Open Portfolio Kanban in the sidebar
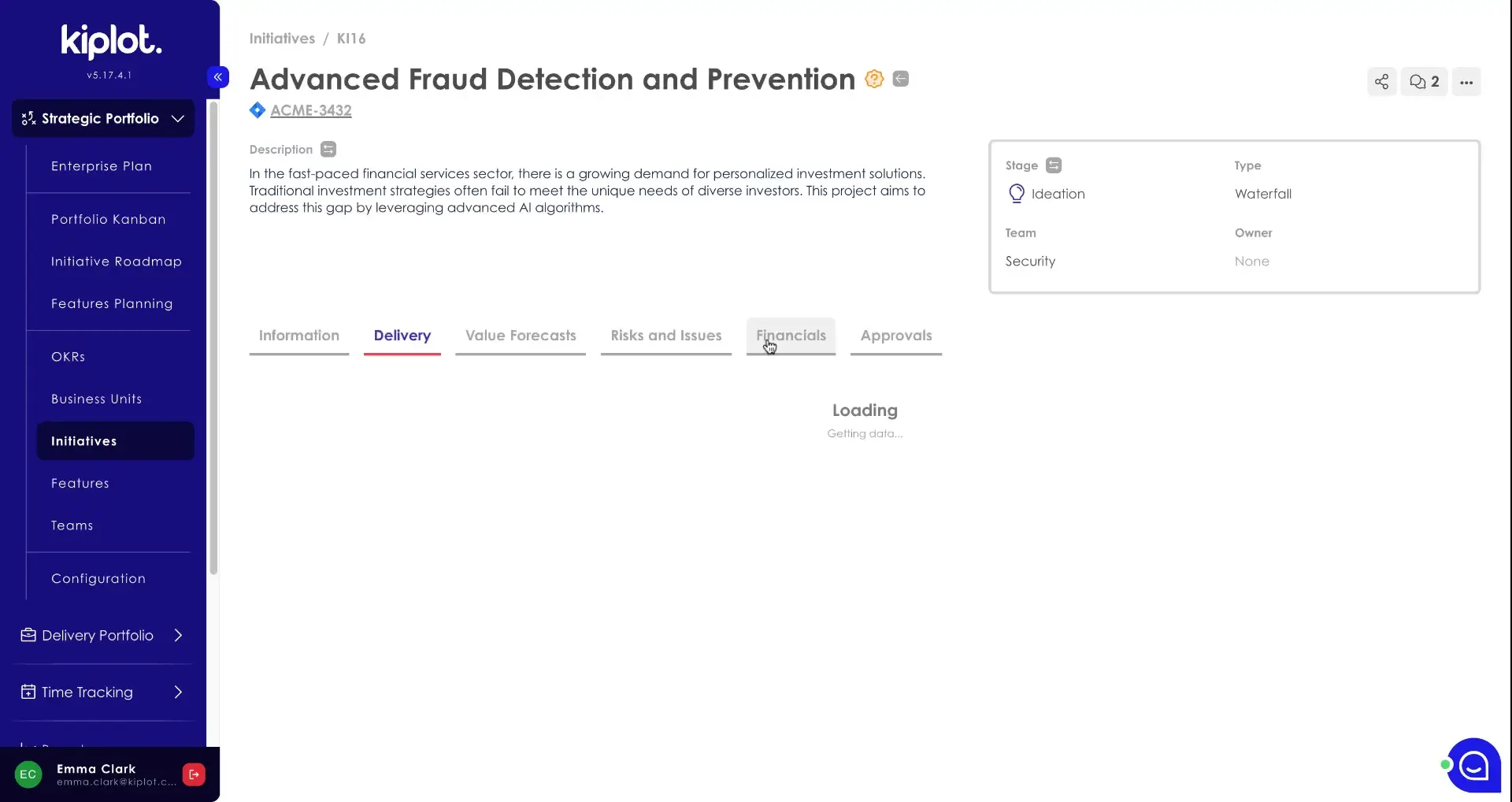The height and width of the screenshot is (802, 1512). 109,220
